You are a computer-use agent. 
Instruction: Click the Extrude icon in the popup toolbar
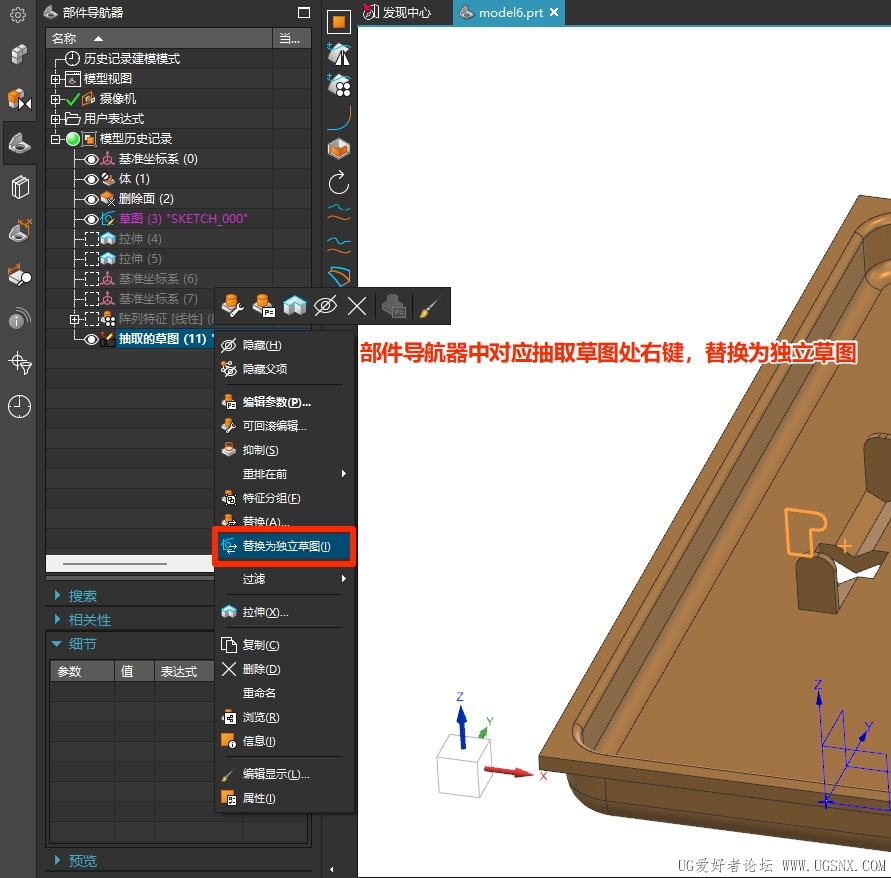point(295,306)
